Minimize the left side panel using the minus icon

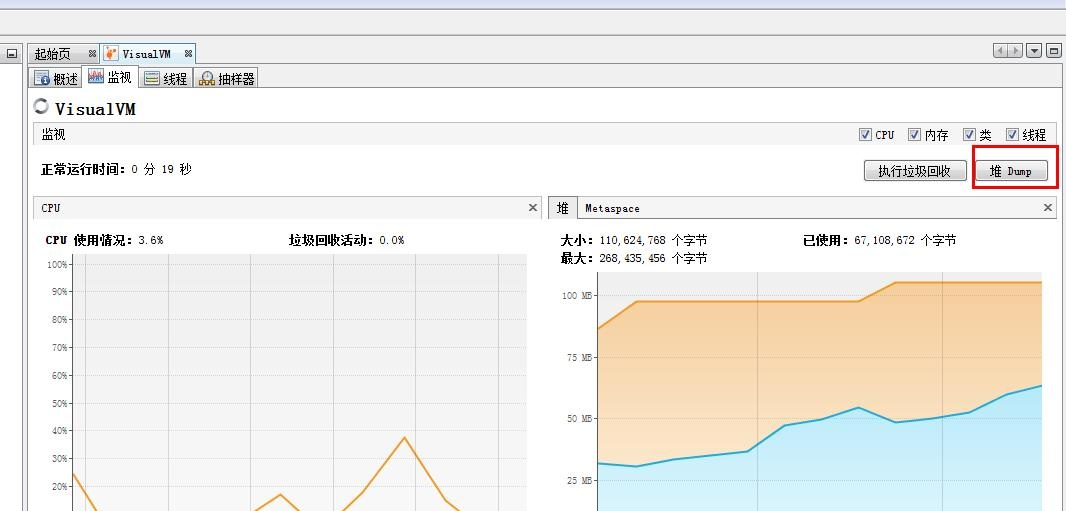click(12, 54)
